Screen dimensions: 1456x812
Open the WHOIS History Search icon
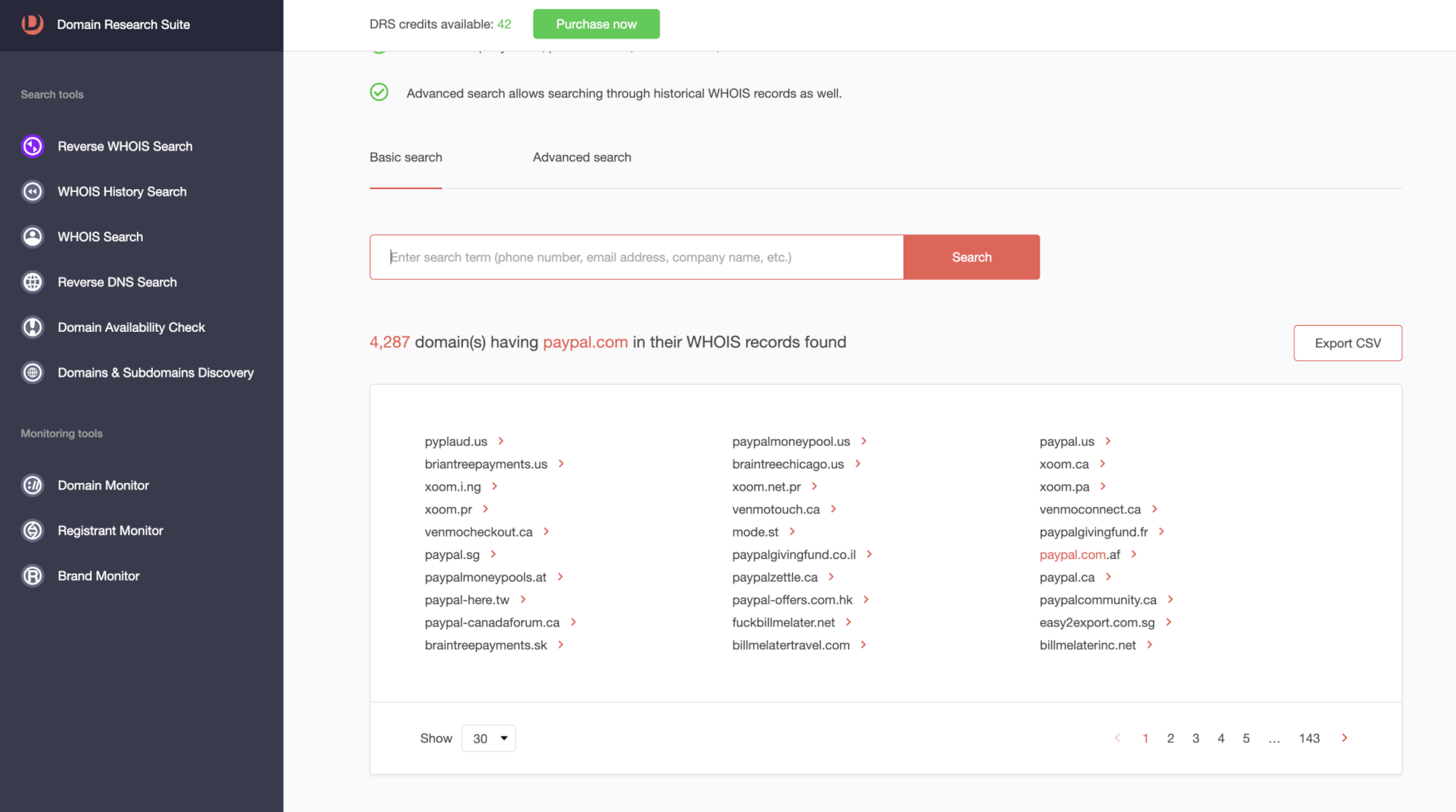click(33, 191)
